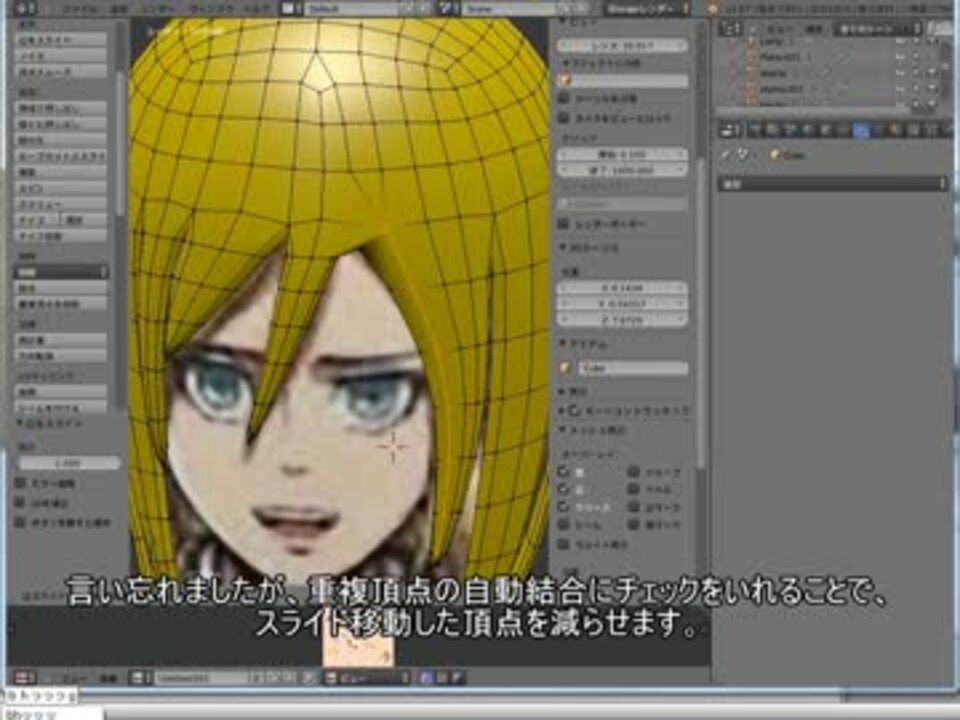Collapse the メッシュ表示 panel

point(563,430)
